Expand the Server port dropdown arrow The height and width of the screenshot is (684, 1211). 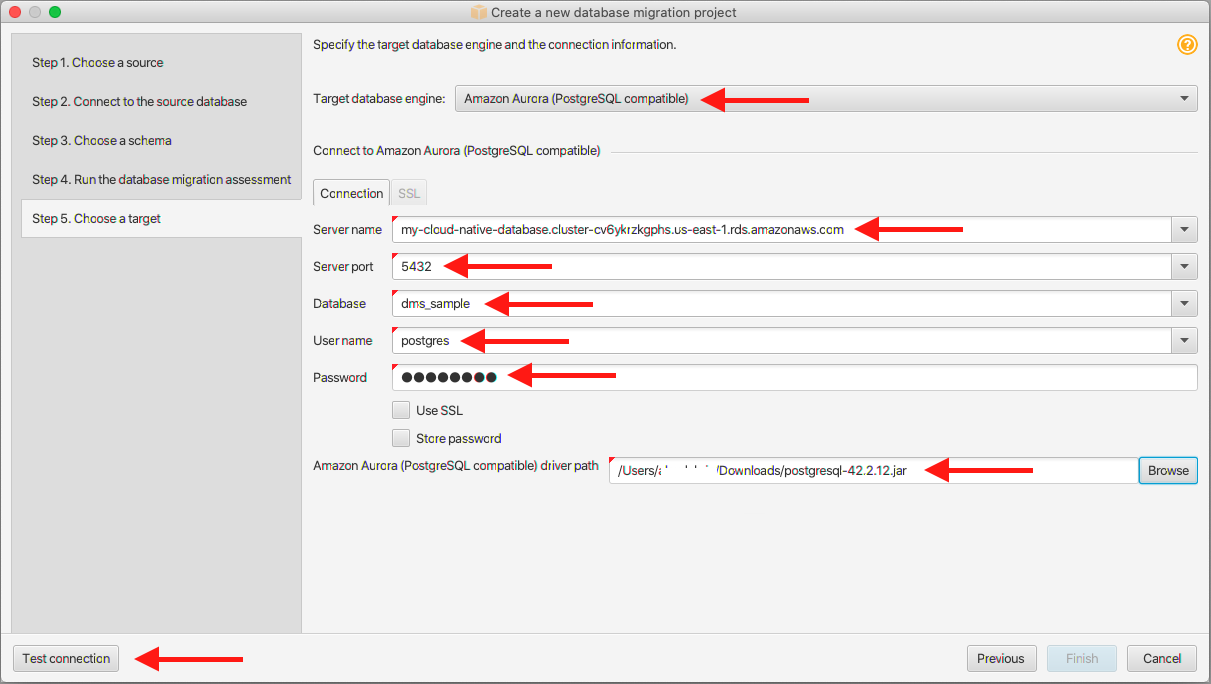[1184, 267]
